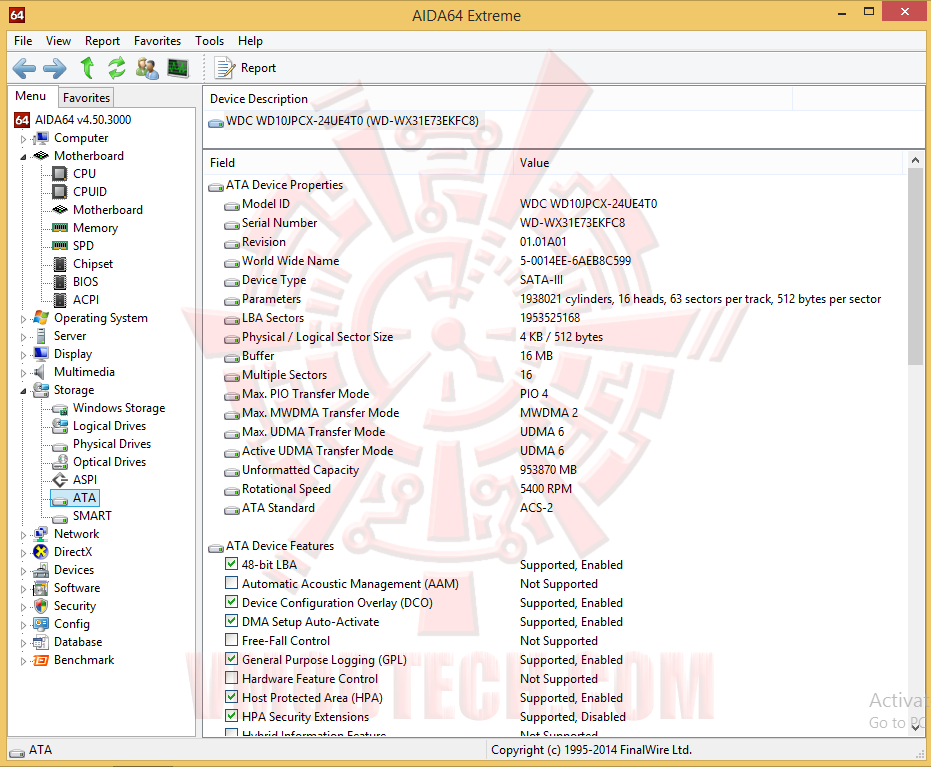Sort by the Field column header

(359, 163)
